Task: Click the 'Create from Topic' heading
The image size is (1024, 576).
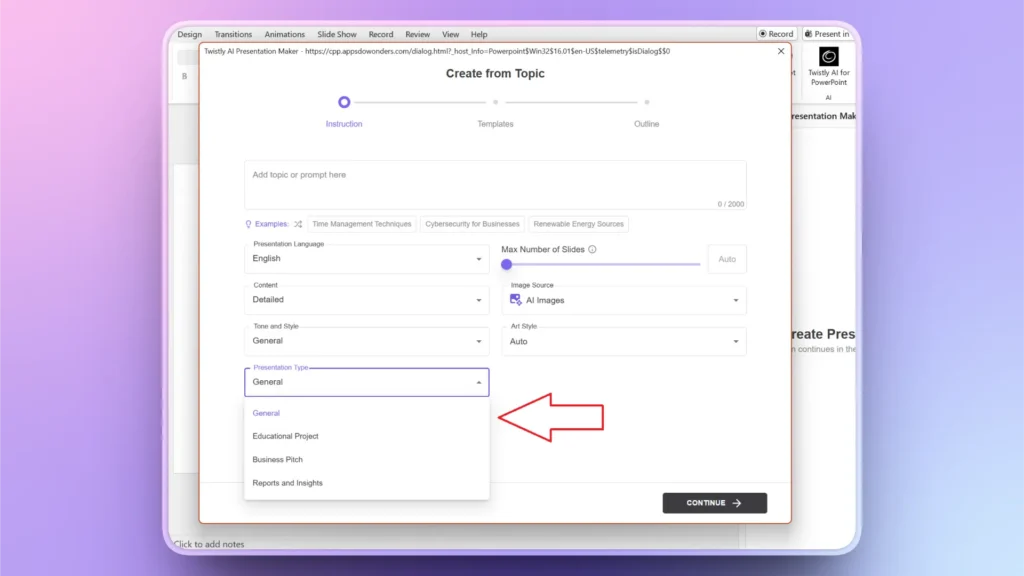Action: [x=495, y=74]
